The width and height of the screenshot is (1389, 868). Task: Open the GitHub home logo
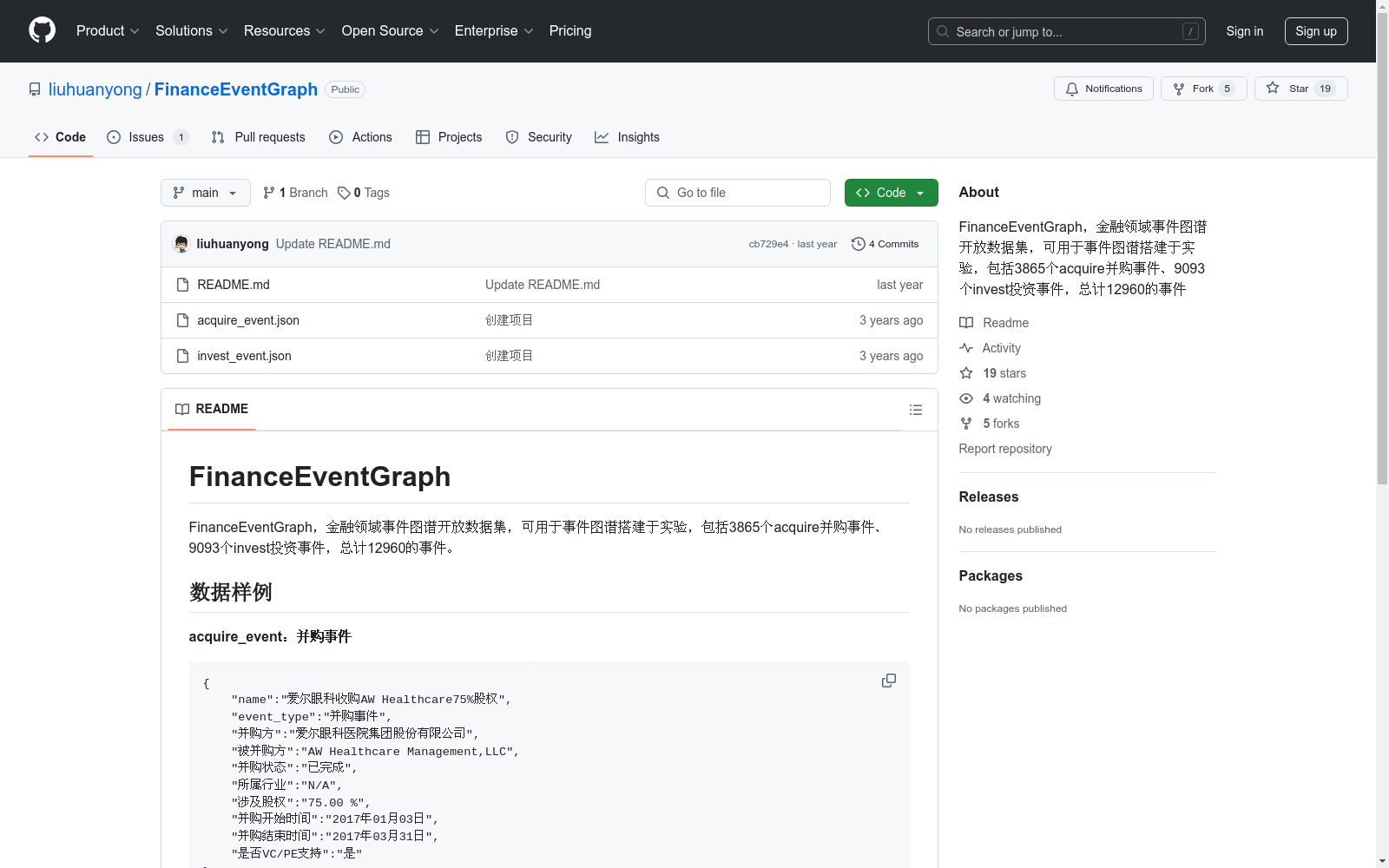click(x=42, y=30)
